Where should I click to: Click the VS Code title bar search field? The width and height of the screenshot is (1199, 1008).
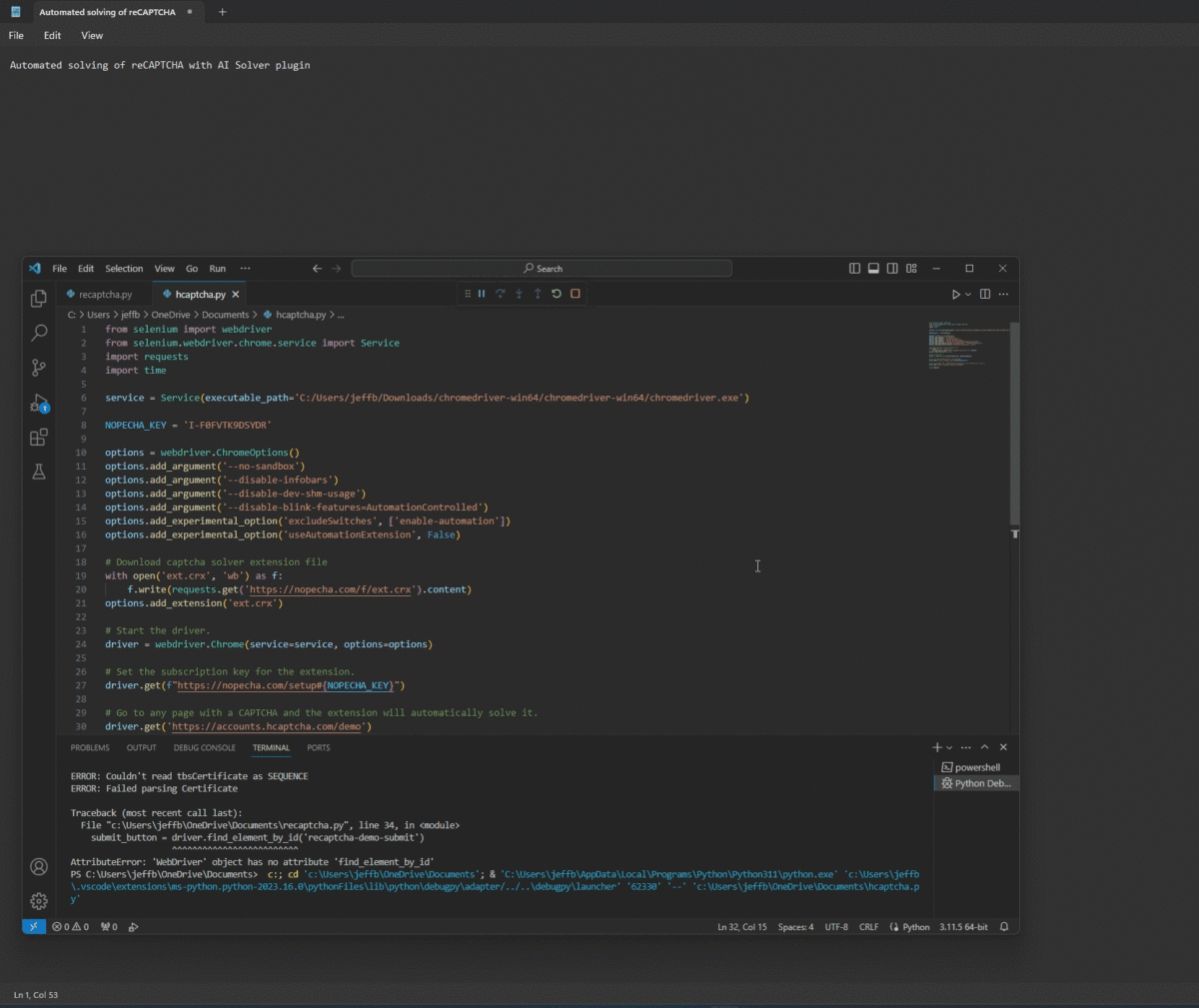tap(542, 269)
